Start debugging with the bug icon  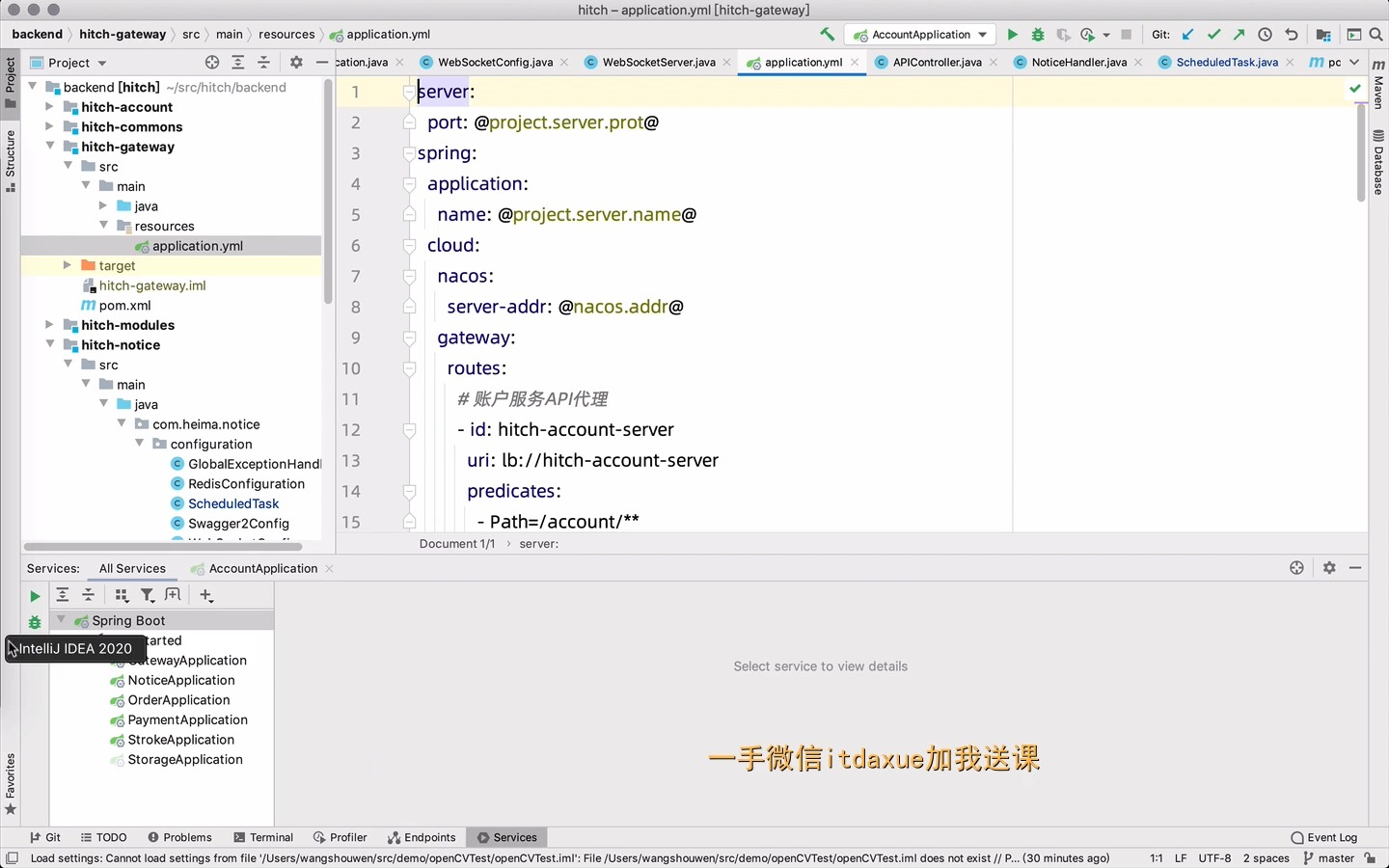tap(1038, 34)
